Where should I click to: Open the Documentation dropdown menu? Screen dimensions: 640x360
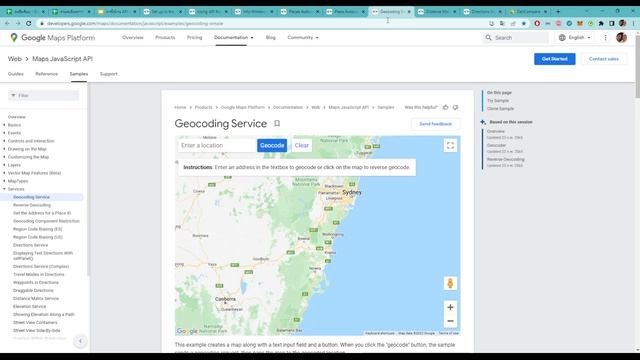point(233,38)
